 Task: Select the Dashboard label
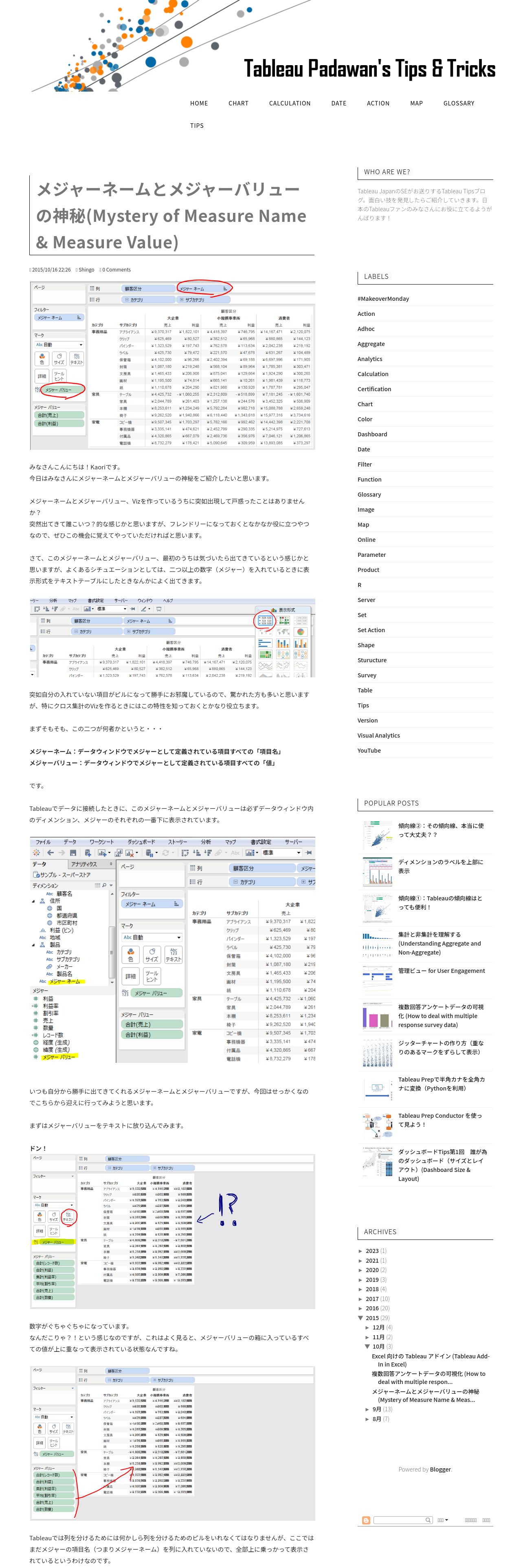point(372,434)
